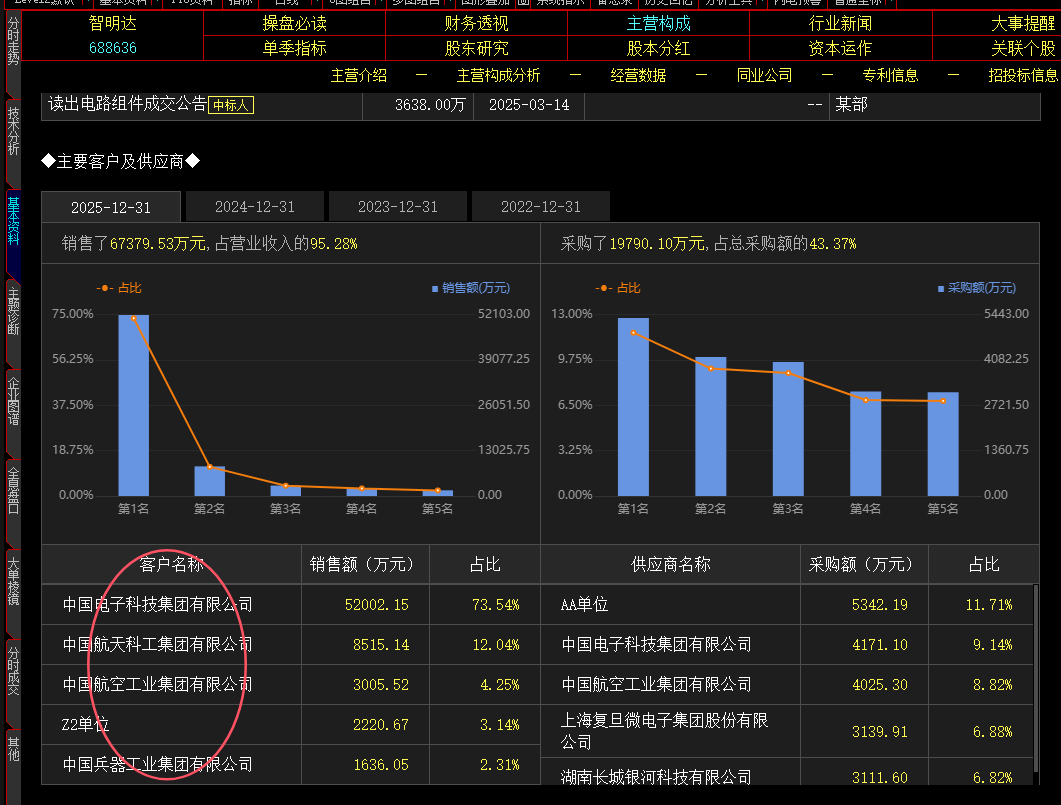1061x805 pixels.
Task: Click the 采购额（万元） column header
Action: point(865,564)
